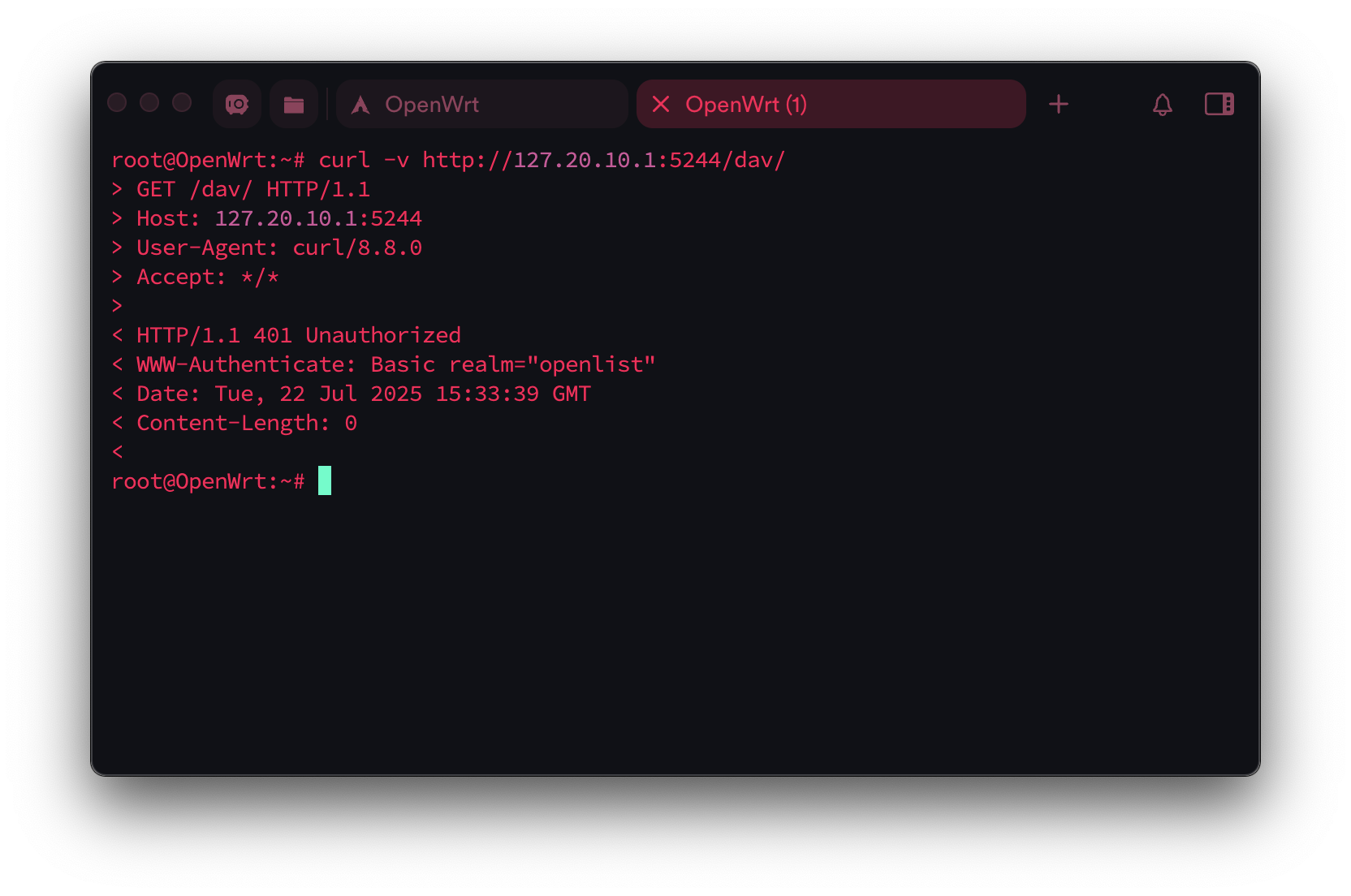This screenshot has height=896, width=1351.
Task: Click the Date header line
Action: point(351,394)
